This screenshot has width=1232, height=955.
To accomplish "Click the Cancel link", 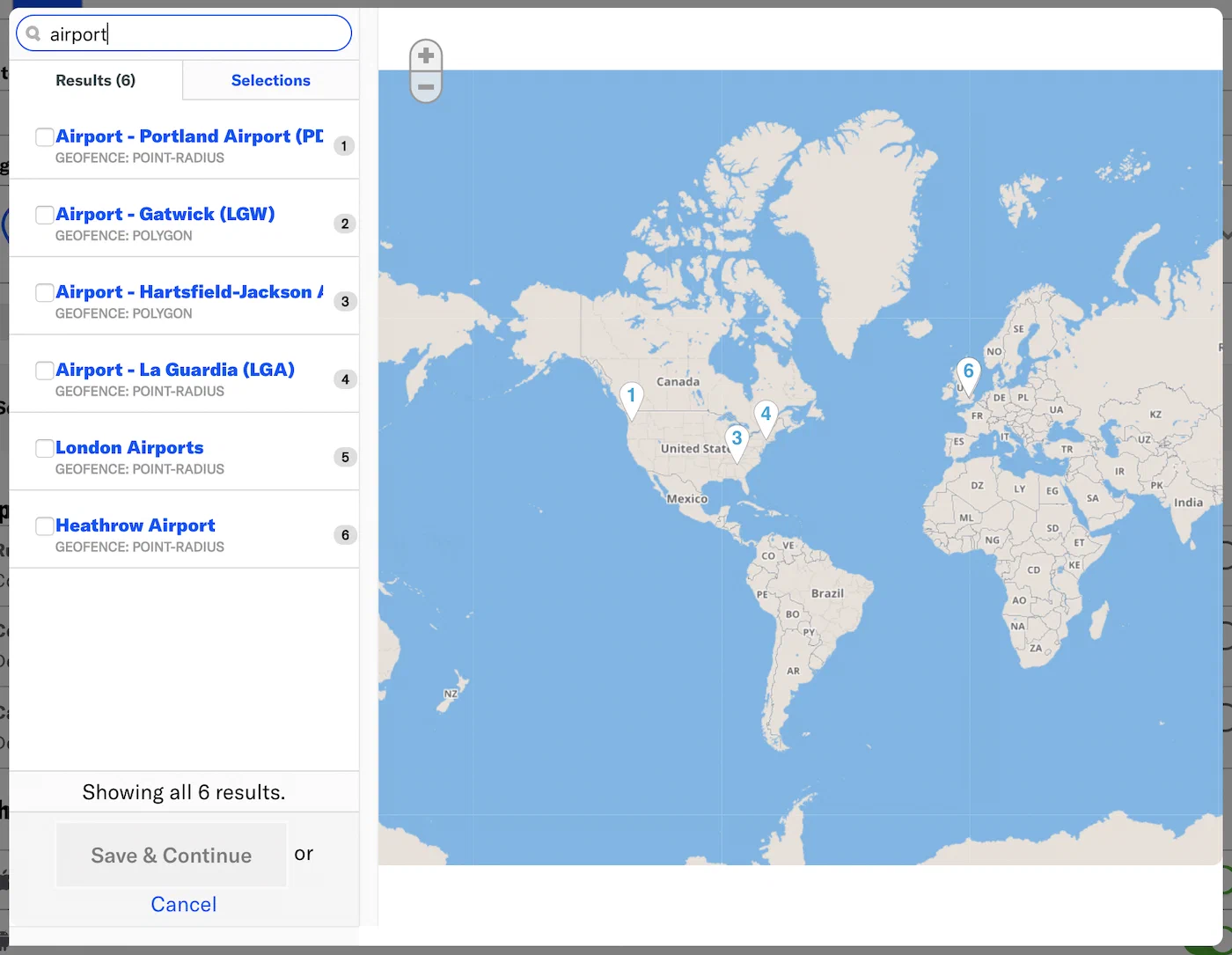I will coord(183,904).
